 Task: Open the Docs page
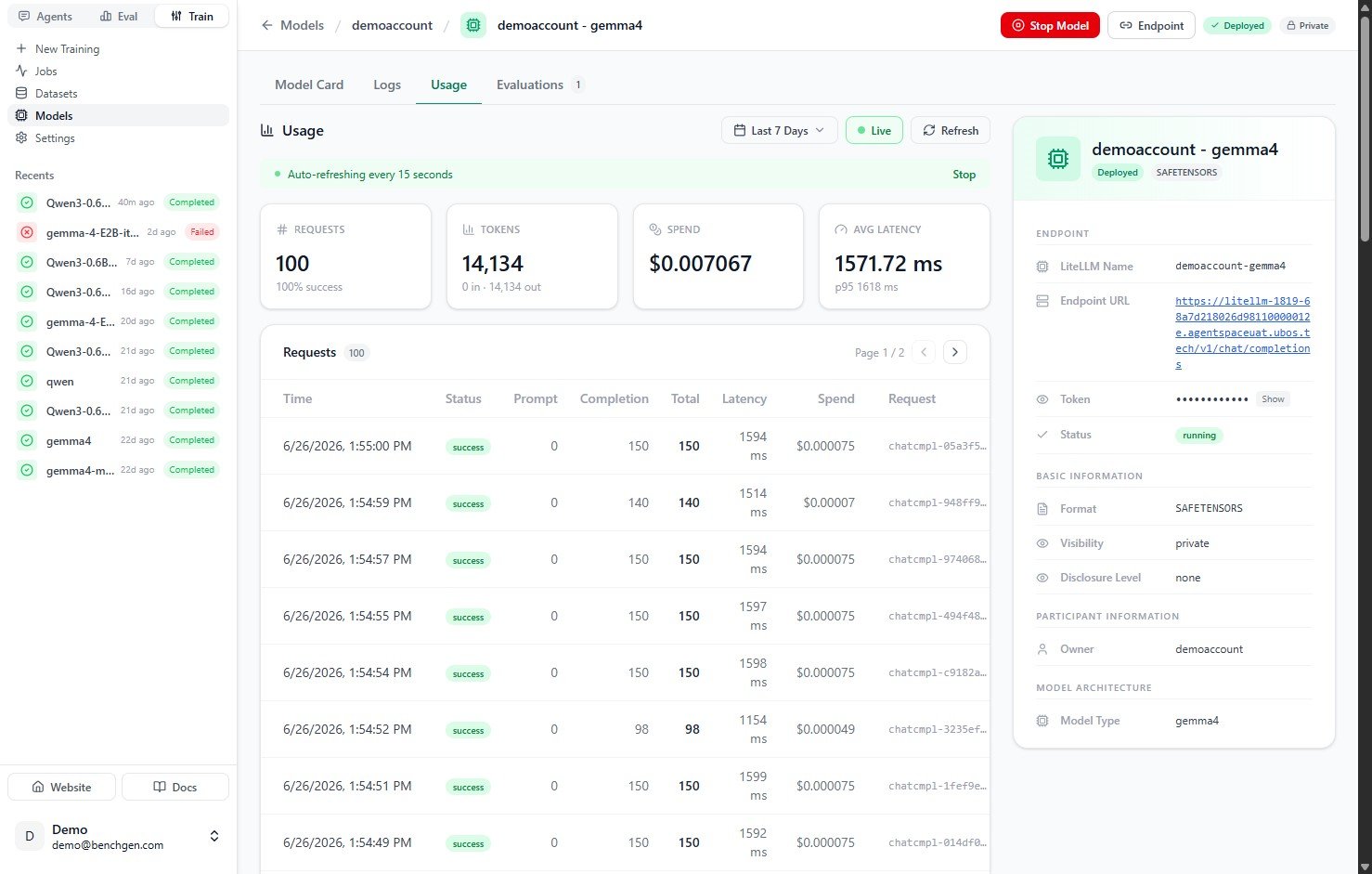point(175,787)
